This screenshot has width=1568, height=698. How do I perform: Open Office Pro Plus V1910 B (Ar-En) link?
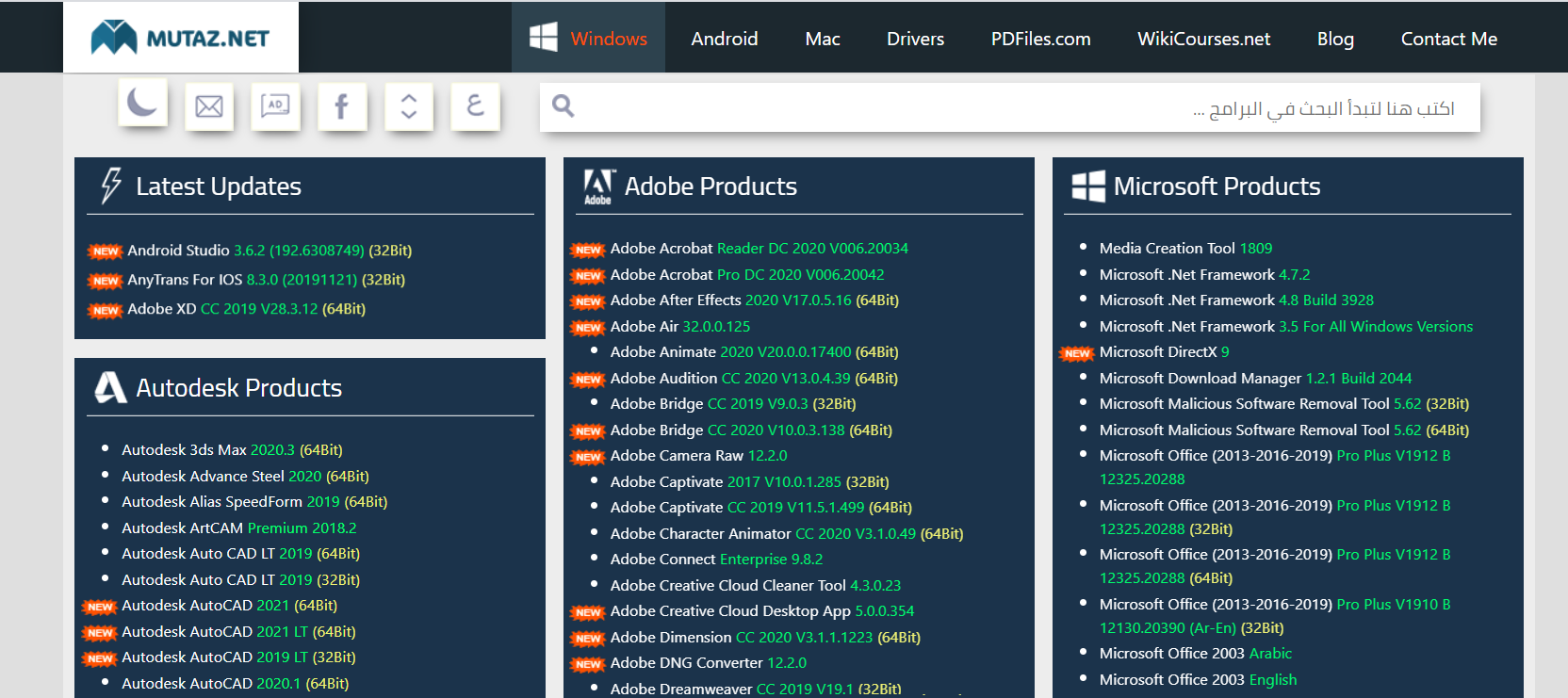1275,616
